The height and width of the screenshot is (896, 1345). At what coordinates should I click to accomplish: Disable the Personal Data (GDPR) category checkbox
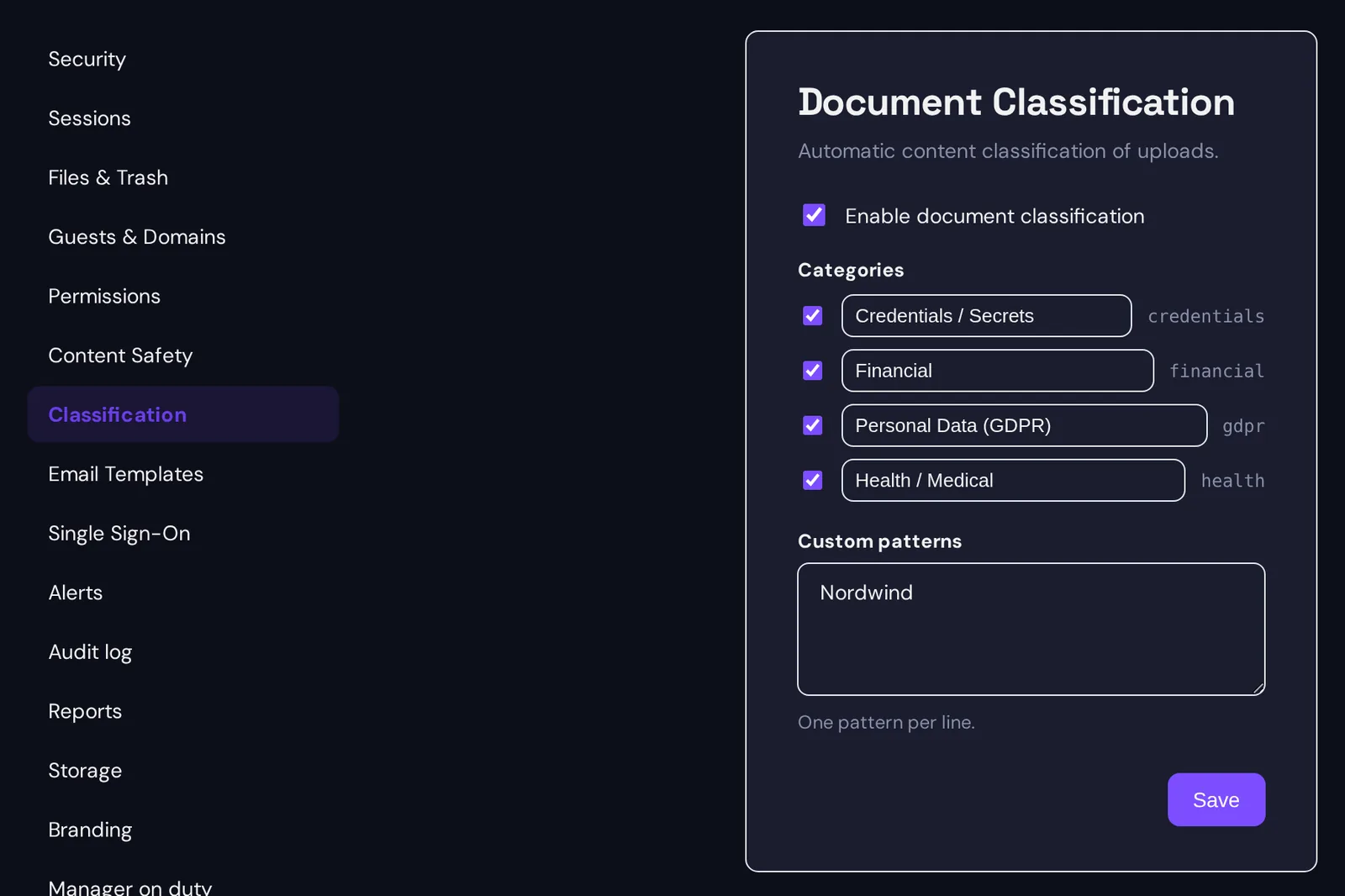(812, 425)
